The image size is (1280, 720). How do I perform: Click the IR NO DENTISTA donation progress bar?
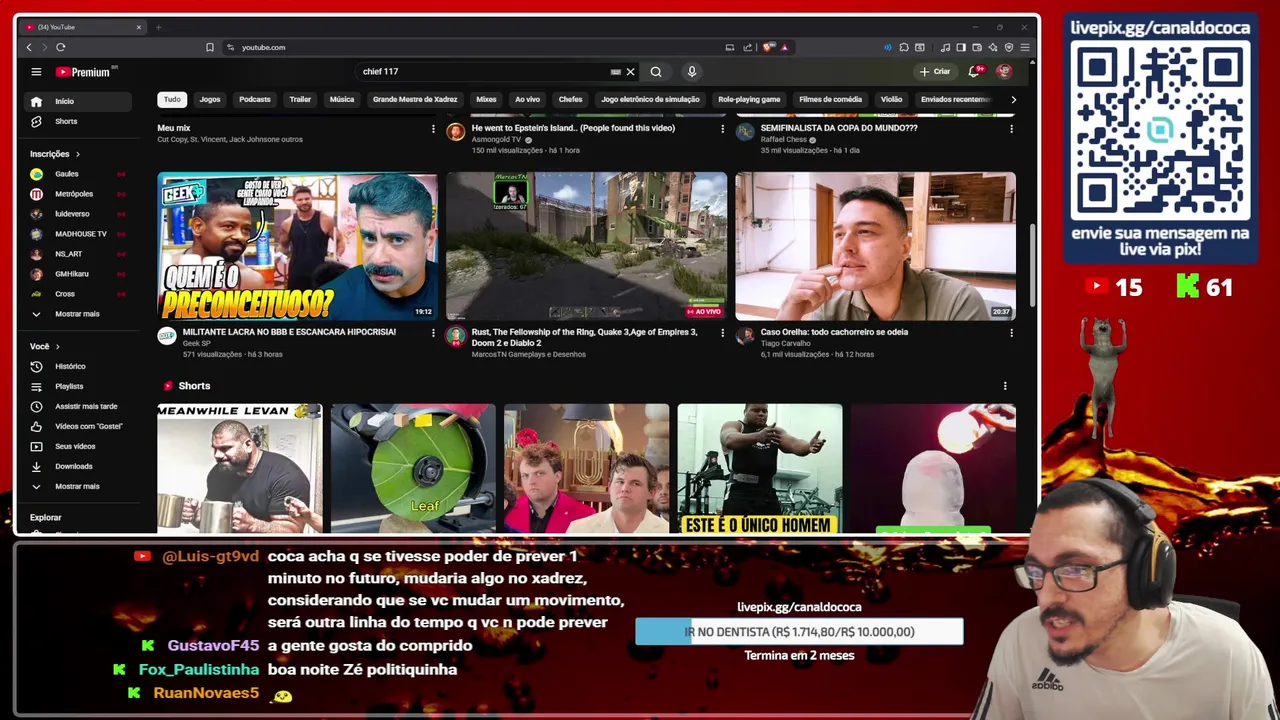click(799, 632)
